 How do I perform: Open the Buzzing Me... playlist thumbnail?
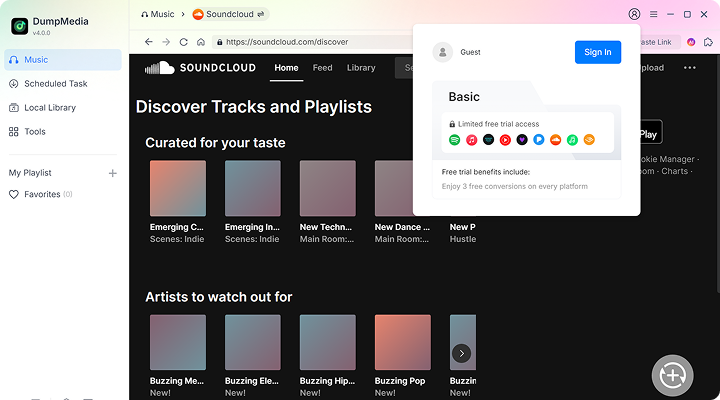coord(178,342)
